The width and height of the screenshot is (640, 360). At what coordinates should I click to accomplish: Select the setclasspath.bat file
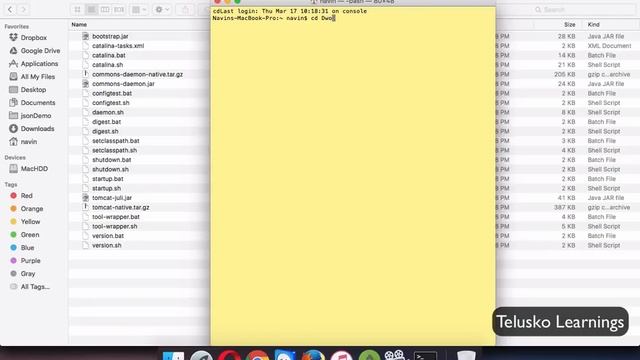coord(116,141)
